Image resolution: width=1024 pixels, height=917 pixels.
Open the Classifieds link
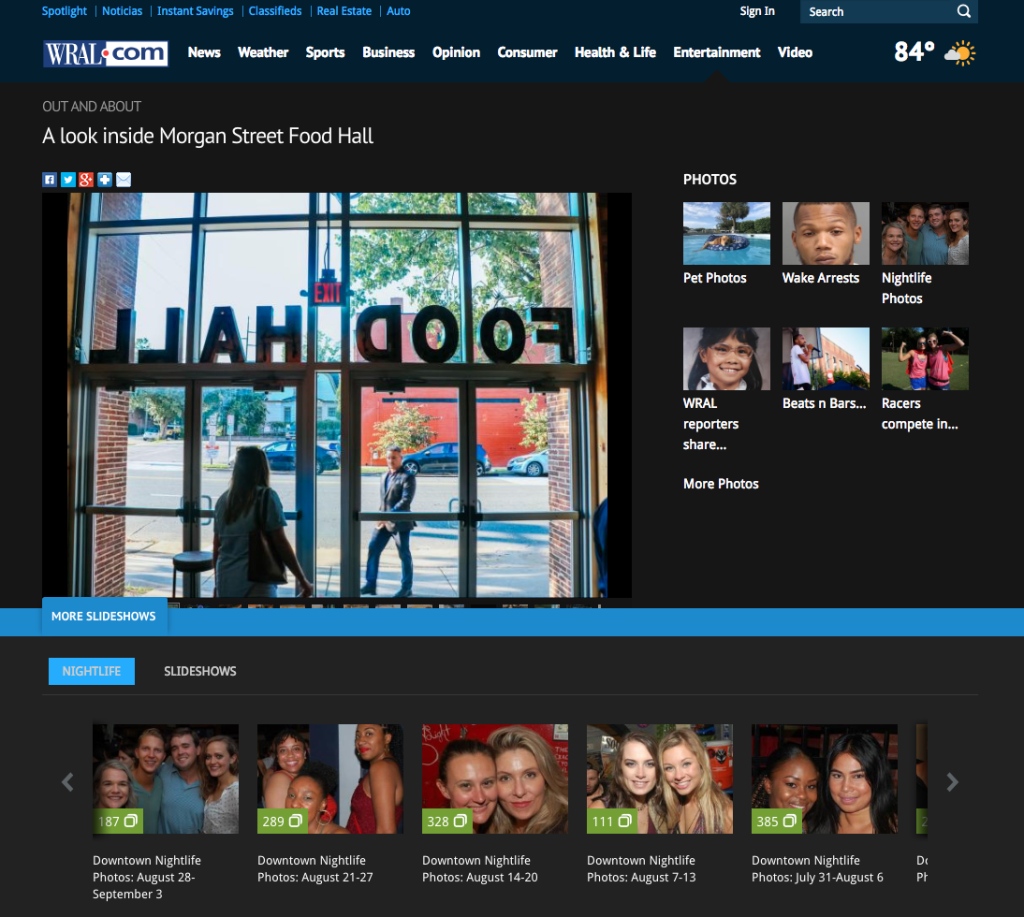275,11
